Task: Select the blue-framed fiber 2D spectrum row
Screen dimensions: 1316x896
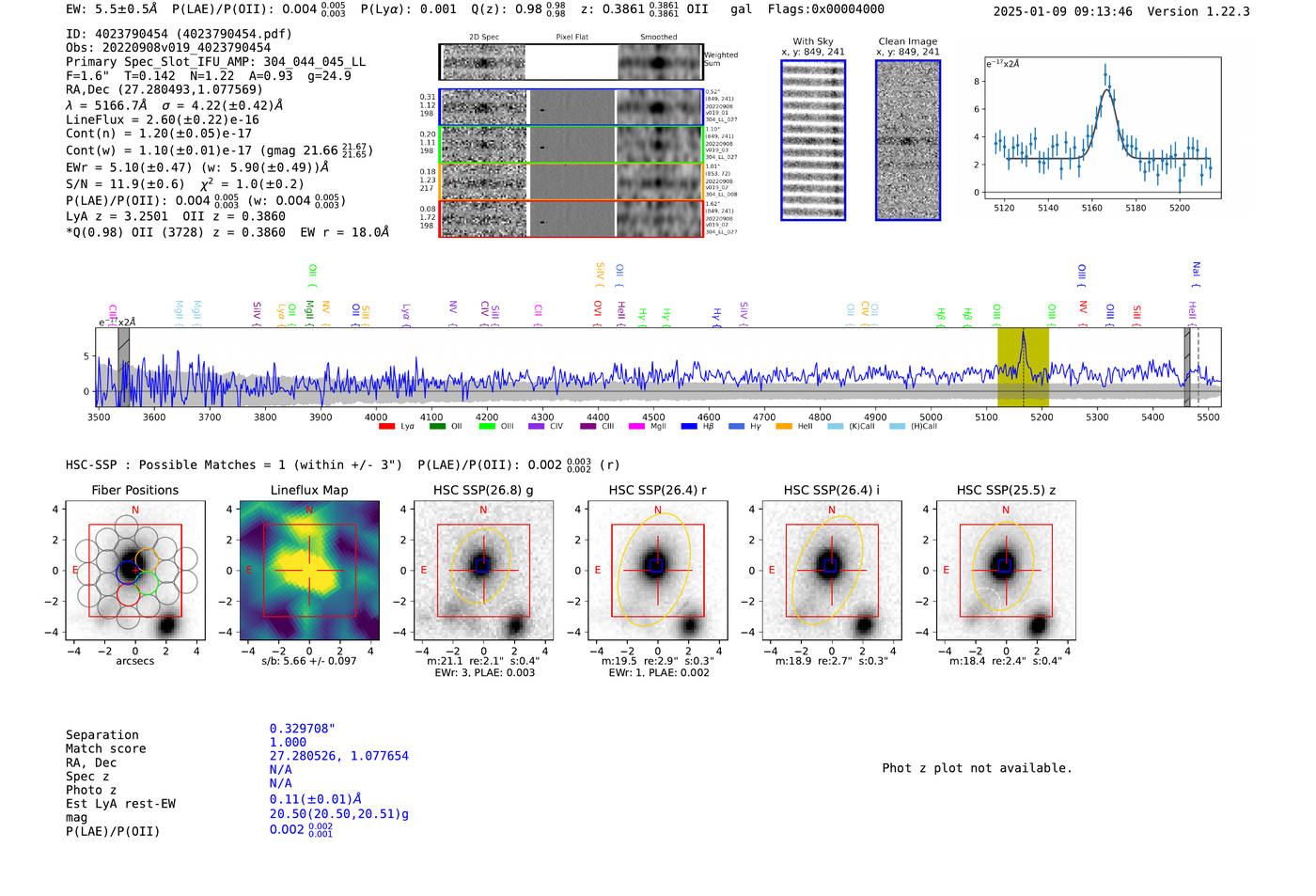Action: 572,108
